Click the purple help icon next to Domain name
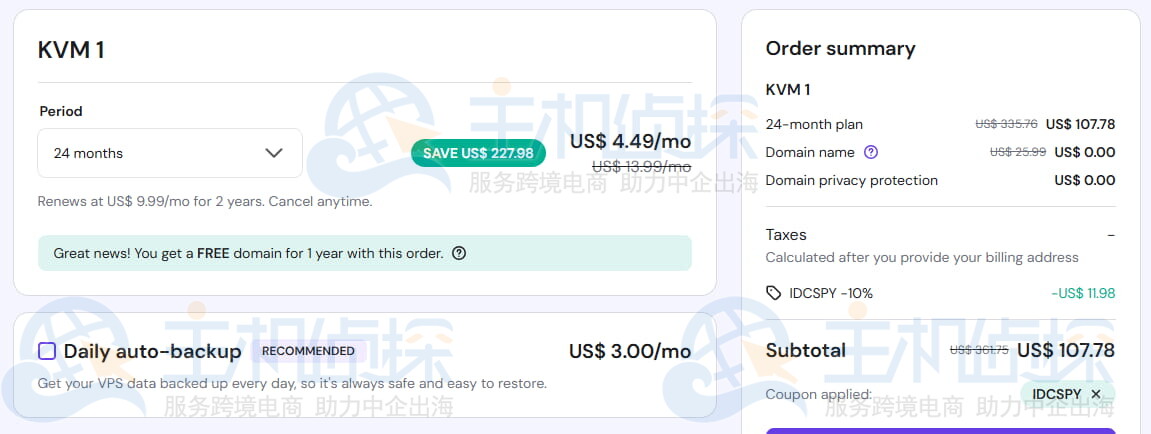Screen dimensions: 1151x434 click(871, 152)
